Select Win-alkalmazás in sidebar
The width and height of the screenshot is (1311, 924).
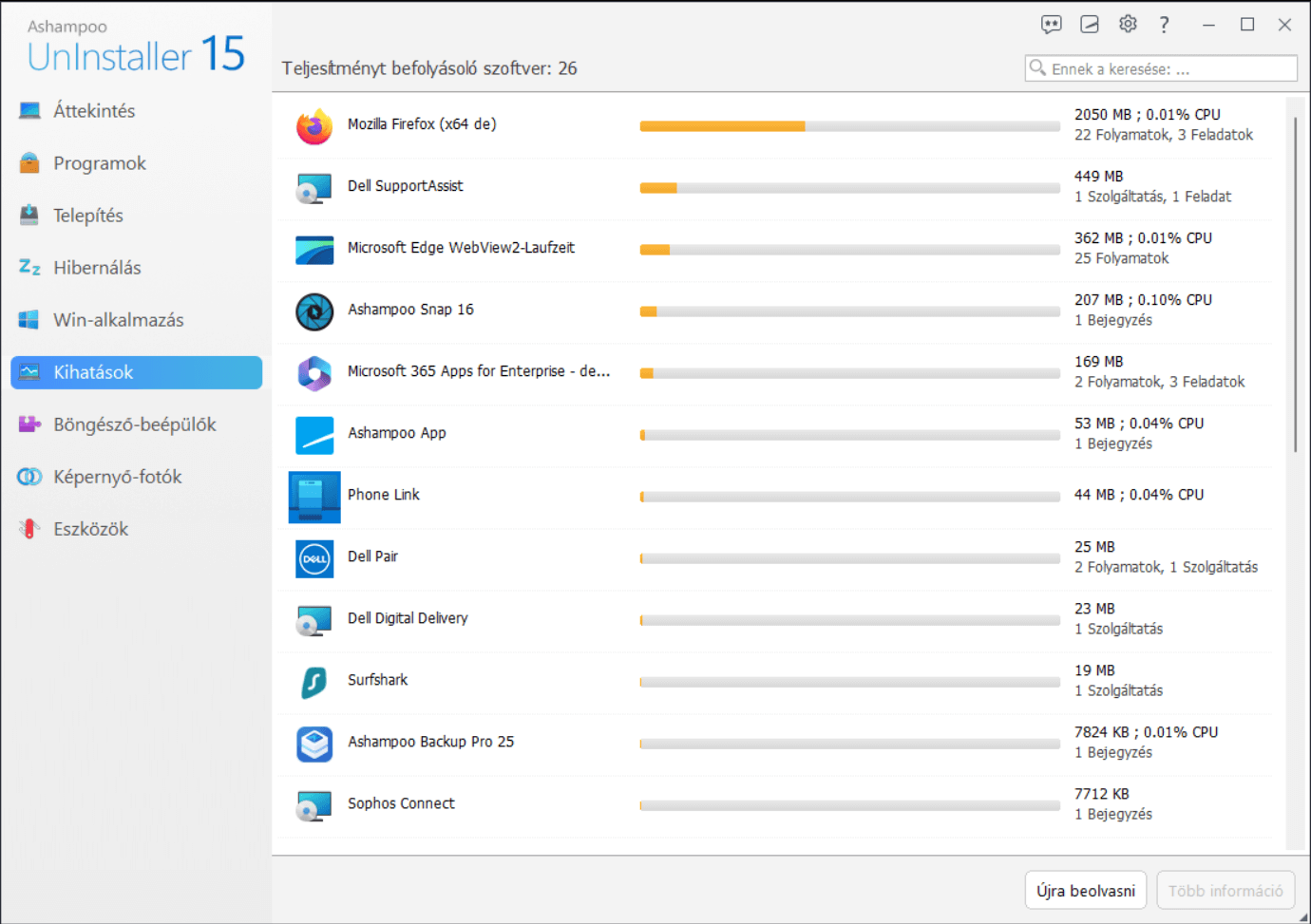136,320
